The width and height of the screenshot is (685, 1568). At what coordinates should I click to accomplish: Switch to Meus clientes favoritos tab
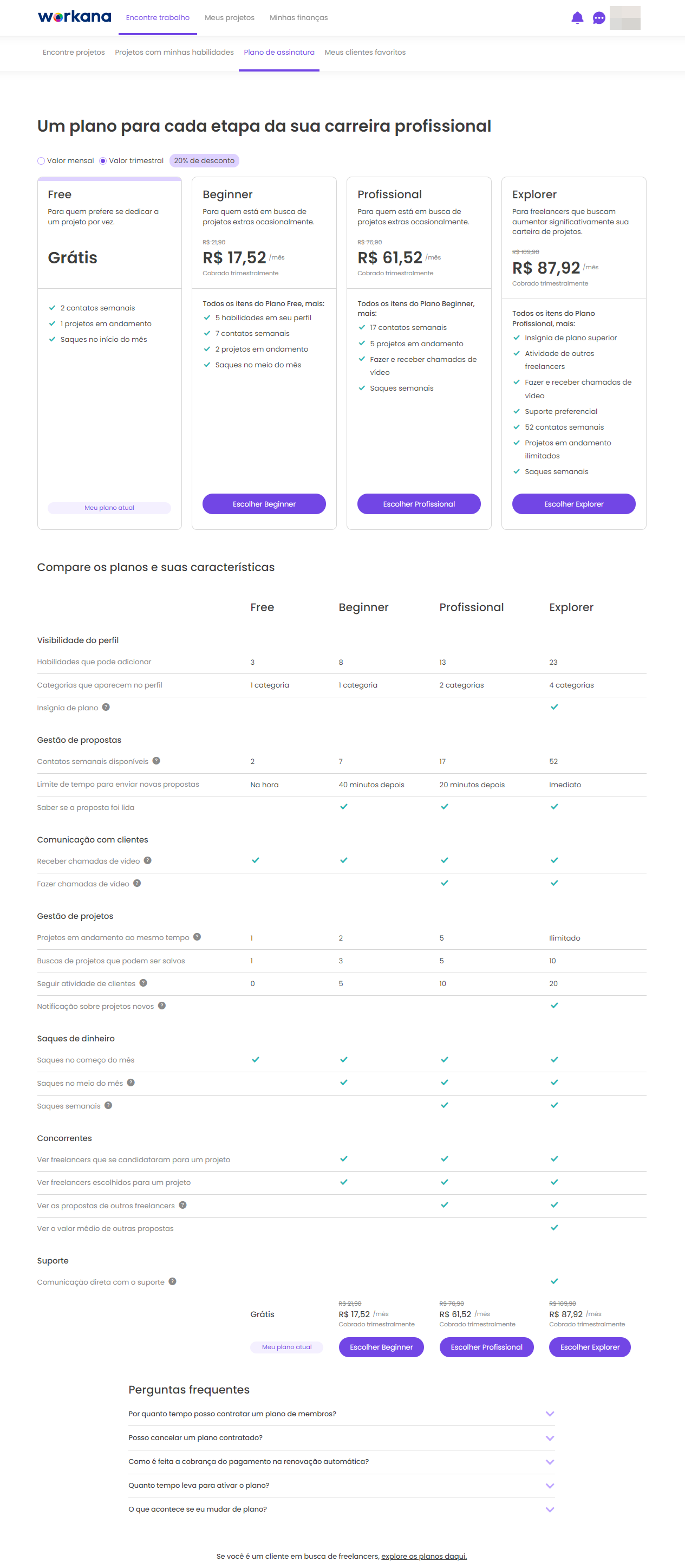[365, 53]
